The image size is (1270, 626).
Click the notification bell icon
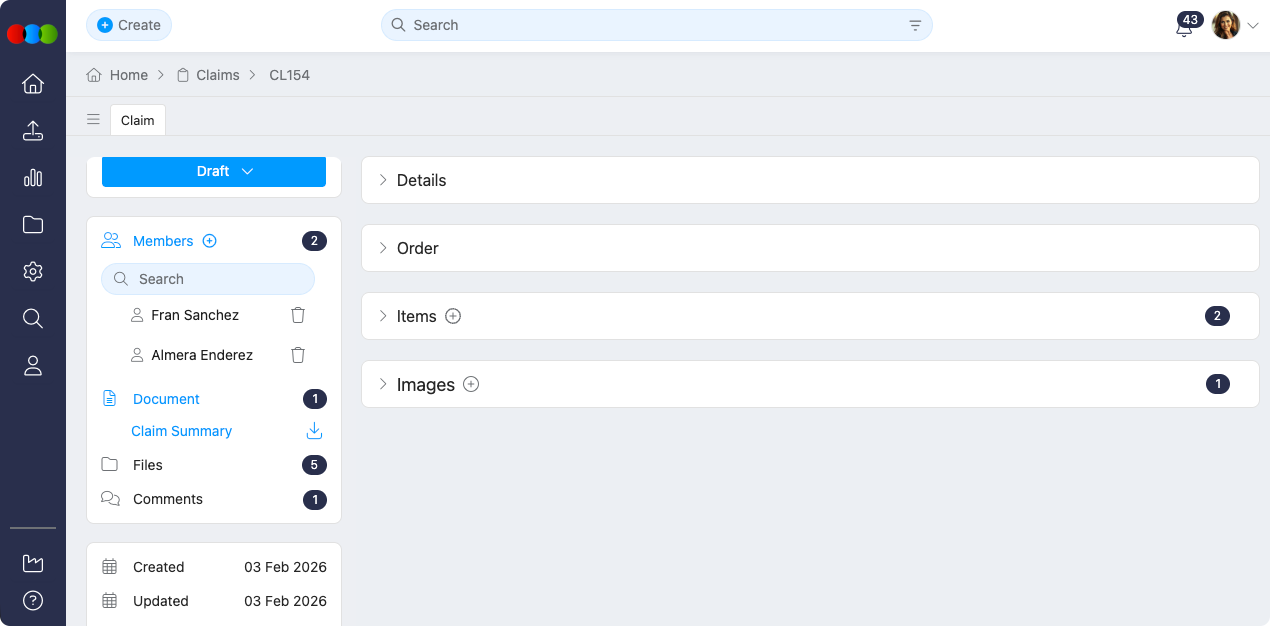click(1184, 29)
